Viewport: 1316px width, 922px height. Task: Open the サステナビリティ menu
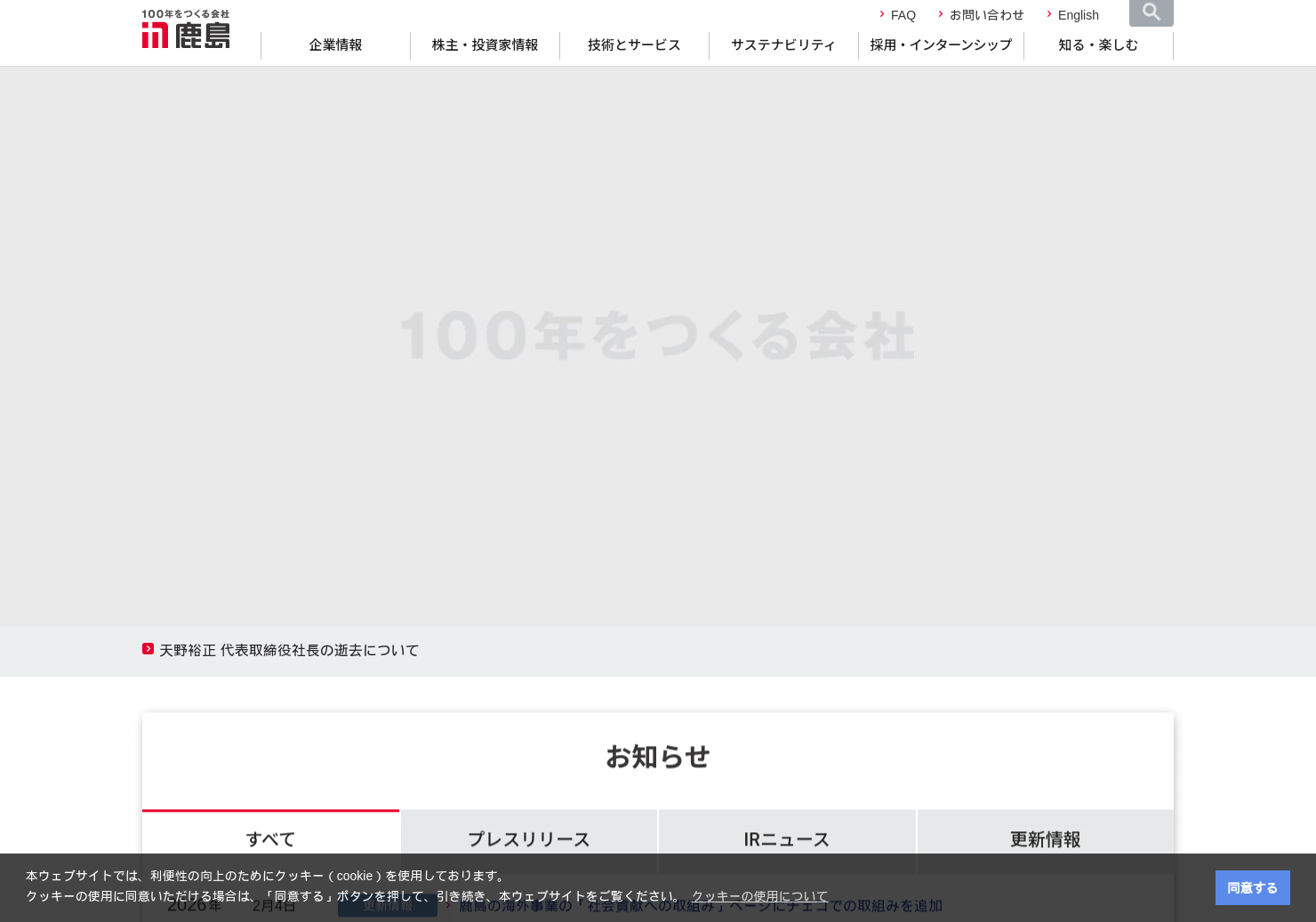click(x=783, y=45)
